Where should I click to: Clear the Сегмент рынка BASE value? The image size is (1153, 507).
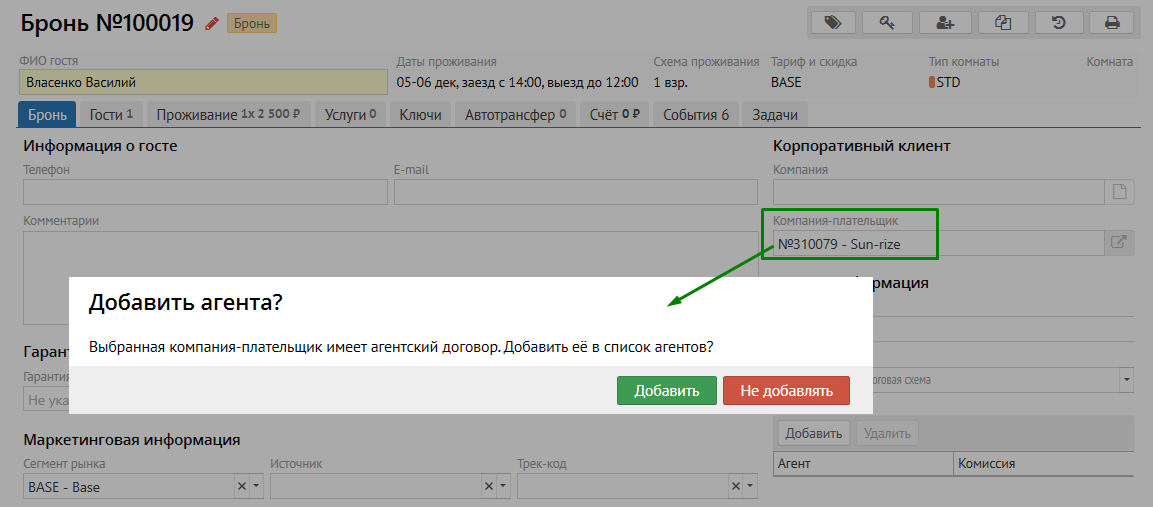tap(241, 487)
